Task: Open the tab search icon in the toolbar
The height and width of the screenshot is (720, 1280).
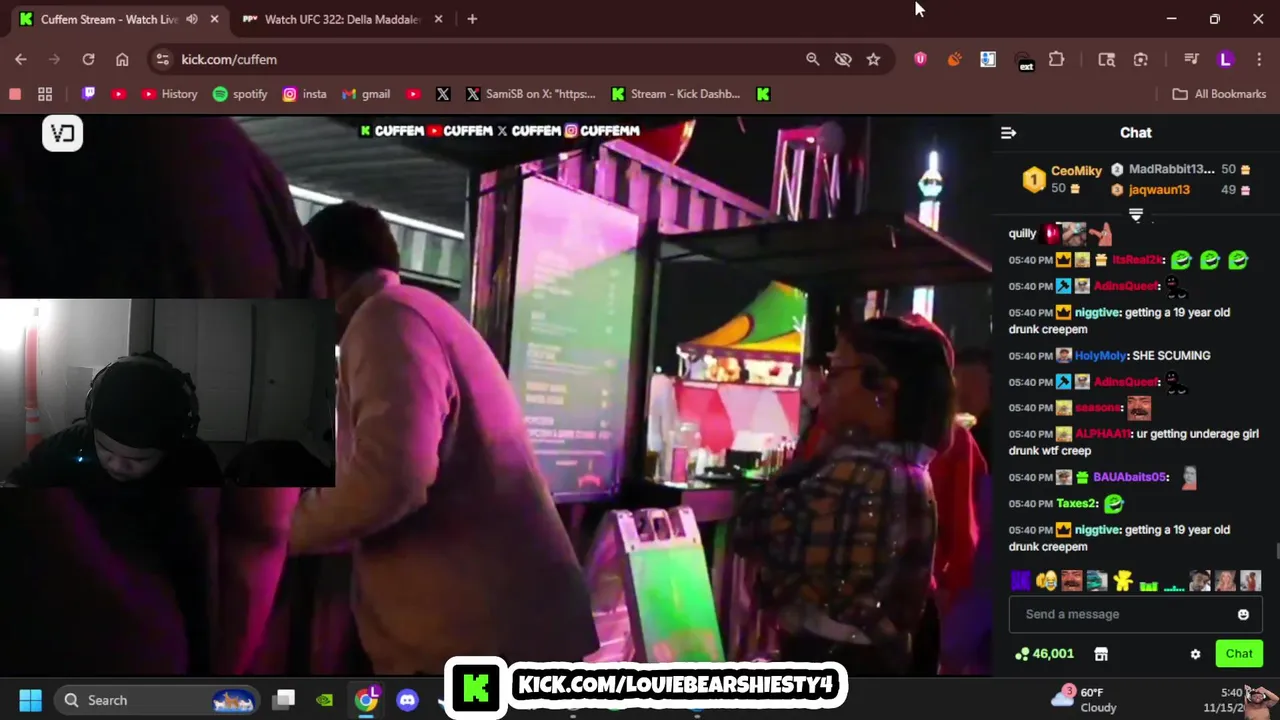Action: point(1106,59)
